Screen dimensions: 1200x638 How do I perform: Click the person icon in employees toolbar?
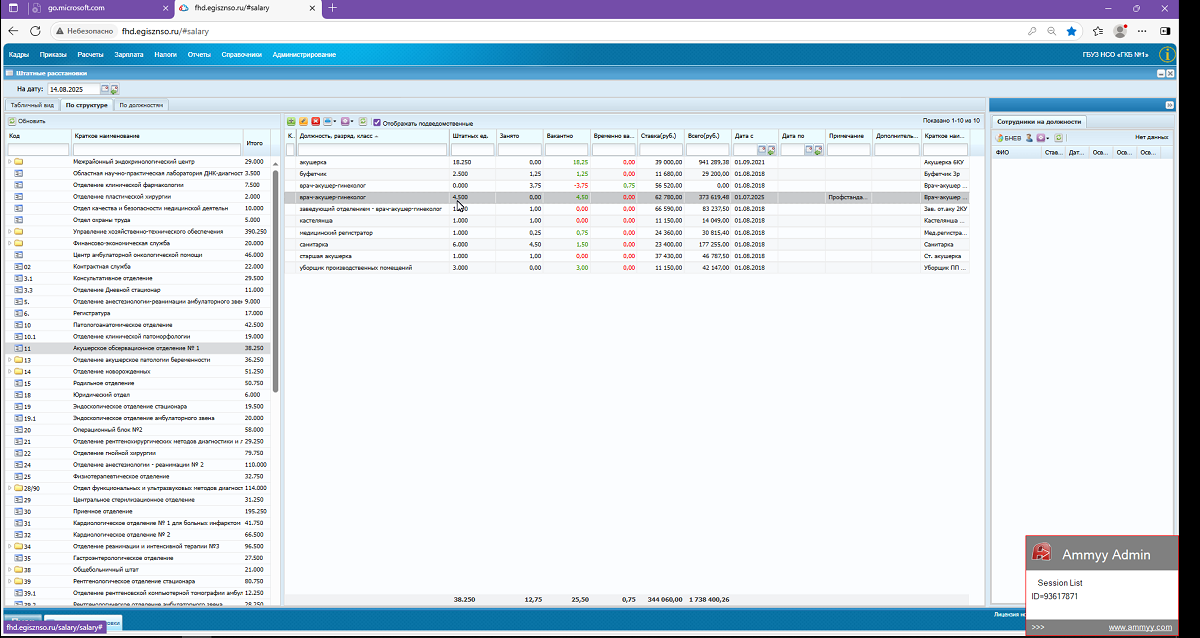[x=1029, y=137]
